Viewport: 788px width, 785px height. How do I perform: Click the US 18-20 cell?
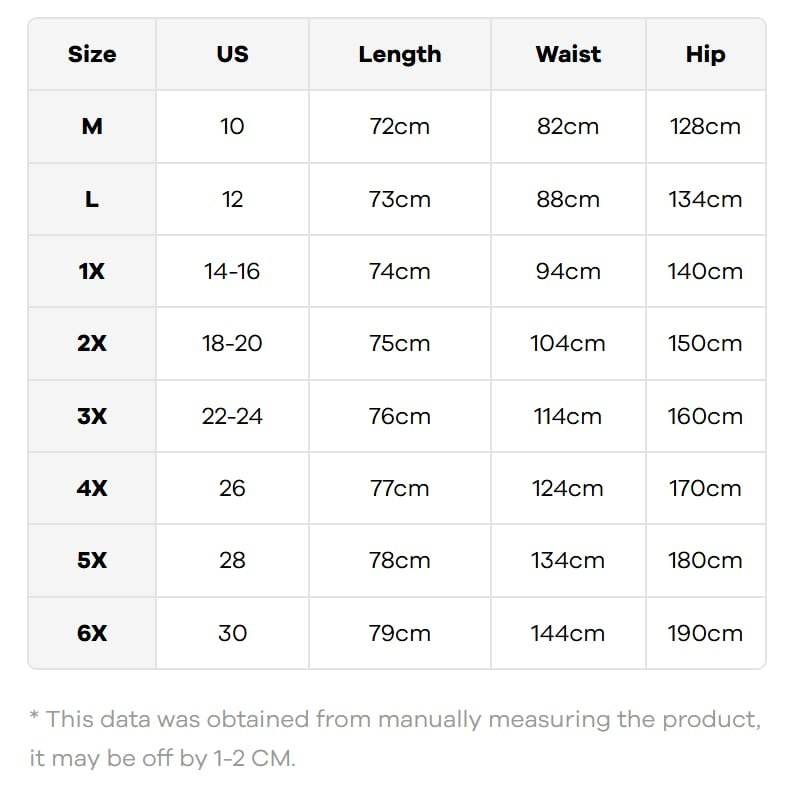click(232, 343)
